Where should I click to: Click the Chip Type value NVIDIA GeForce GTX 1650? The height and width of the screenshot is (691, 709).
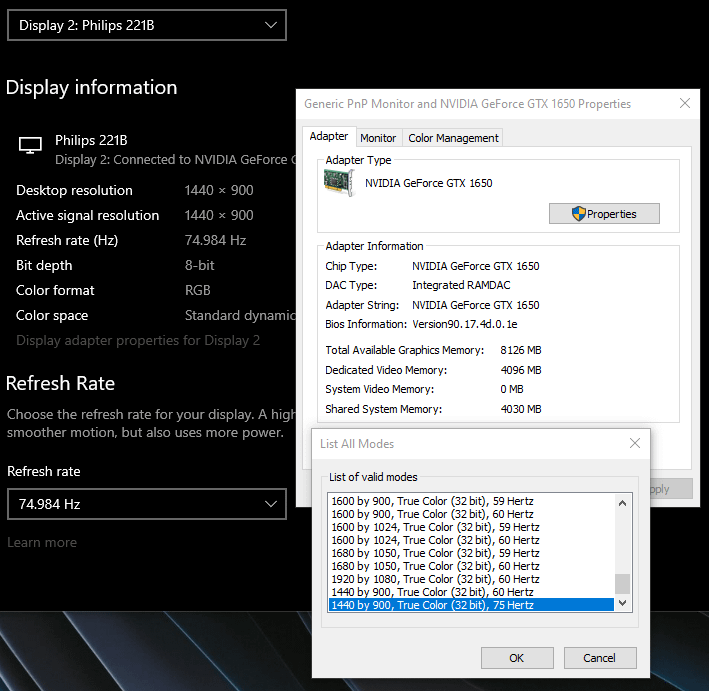[x=476, y=266]
